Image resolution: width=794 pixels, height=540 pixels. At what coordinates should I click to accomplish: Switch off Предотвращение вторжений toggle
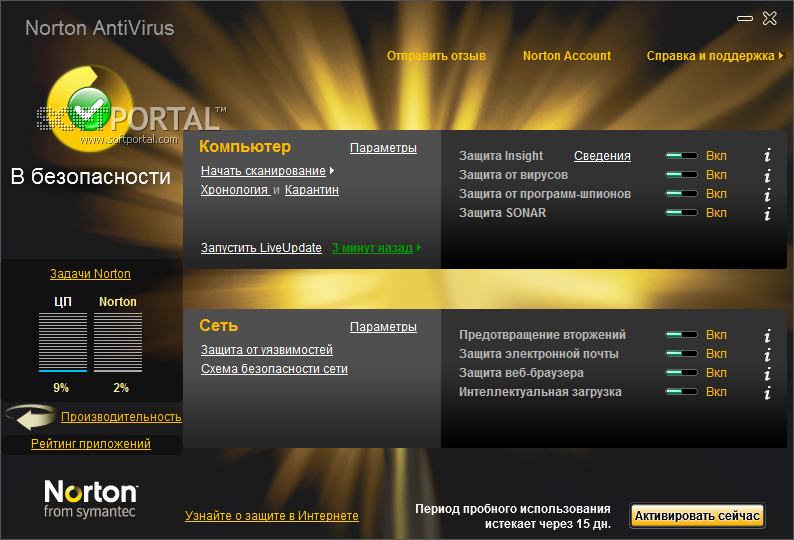pyautogui.click(x=681, y=334)
